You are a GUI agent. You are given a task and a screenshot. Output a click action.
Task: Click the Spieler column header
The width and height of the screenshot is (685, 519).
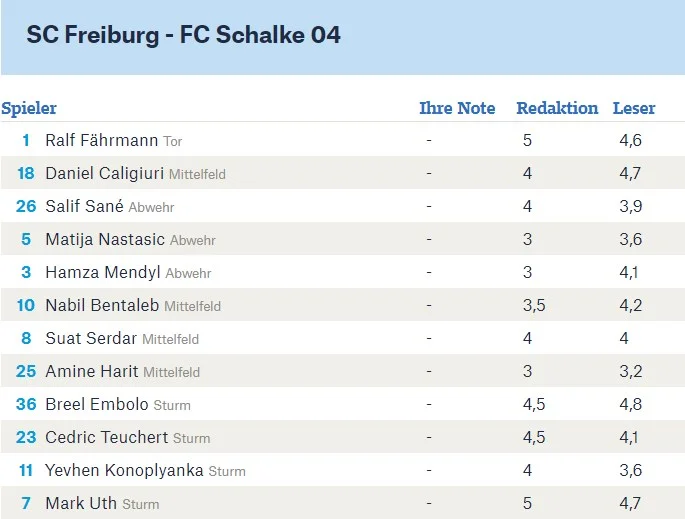tap(29, 108)
